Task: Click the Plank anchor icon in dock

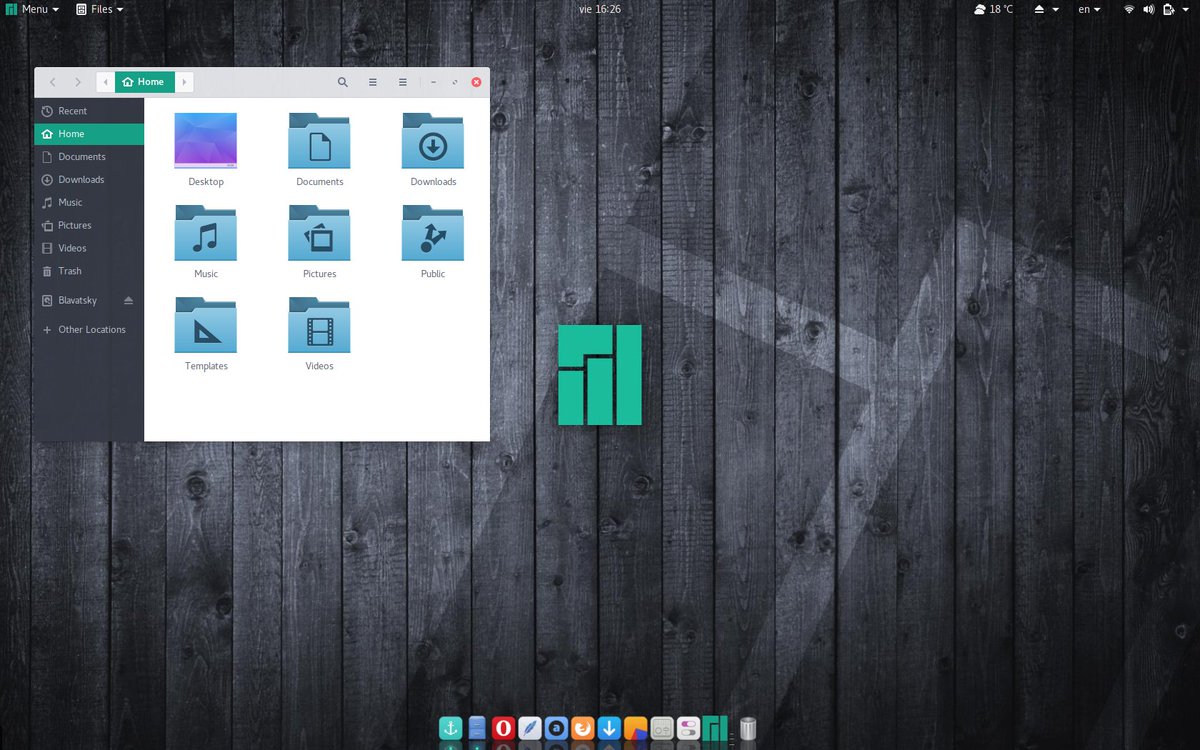Action: [x=451, y=728]
